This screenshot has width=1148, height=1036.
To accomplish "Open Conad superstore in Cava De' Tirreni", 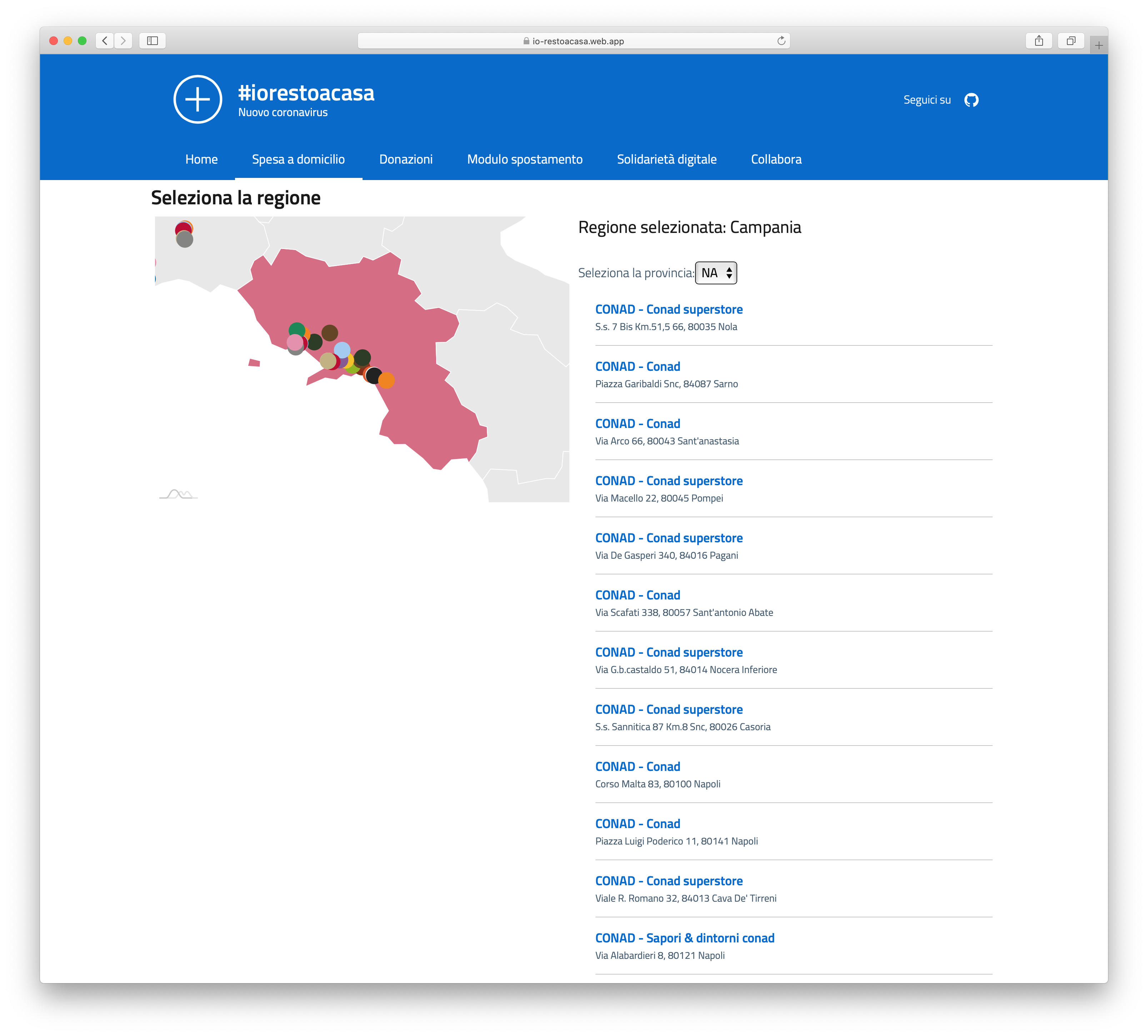I will click(x=669, y=881).
